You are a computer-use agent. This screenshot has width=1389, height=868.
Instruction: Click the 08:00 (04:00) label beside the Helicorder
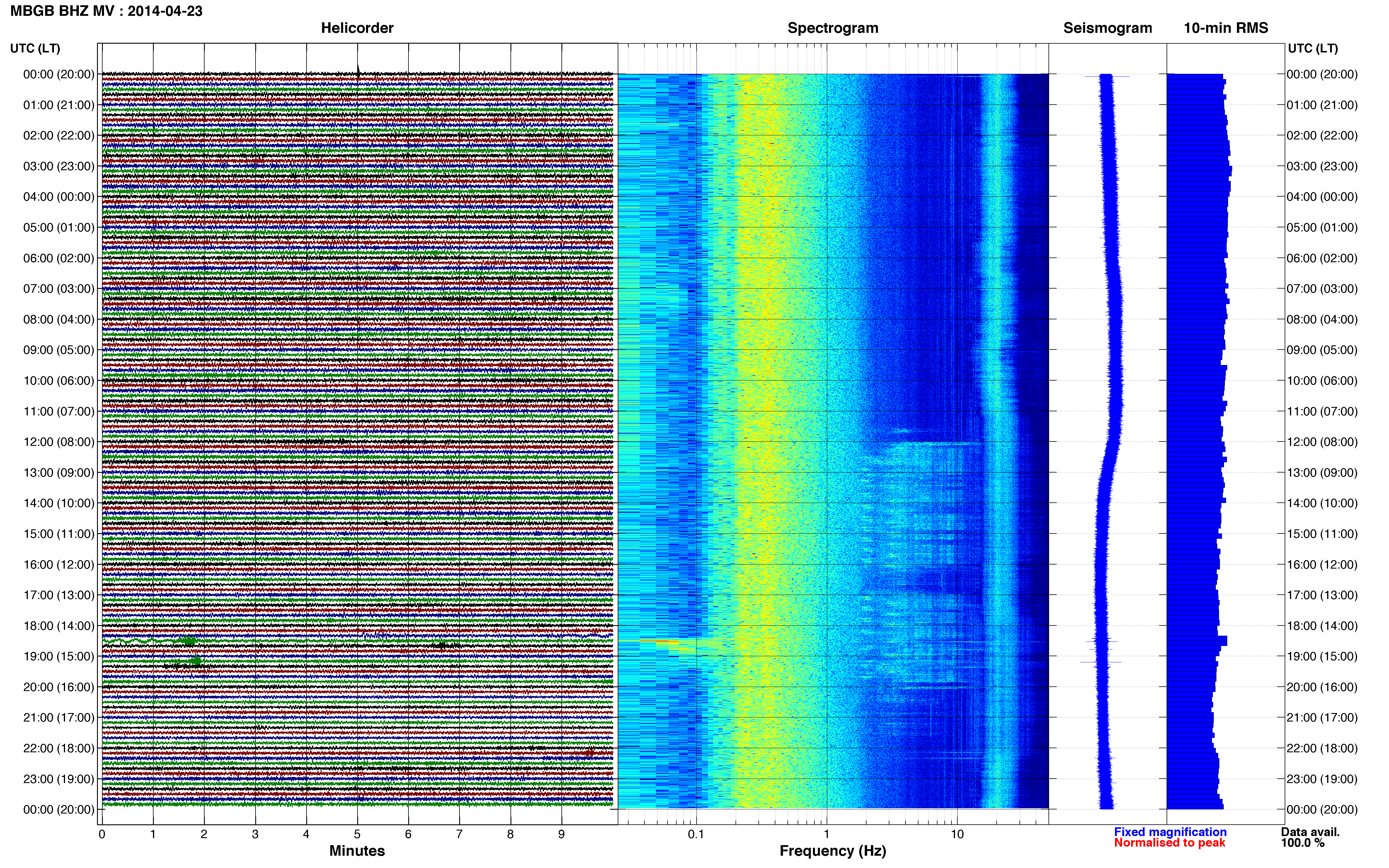pos(59,320)
